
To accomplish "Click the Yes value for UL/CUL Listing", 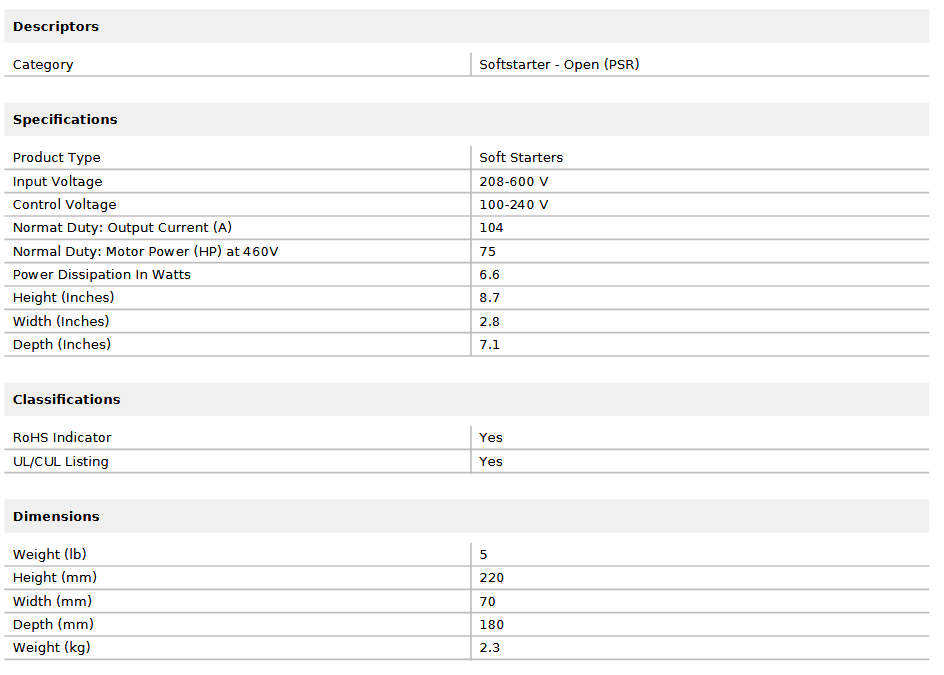I will [x=491, y=461].
